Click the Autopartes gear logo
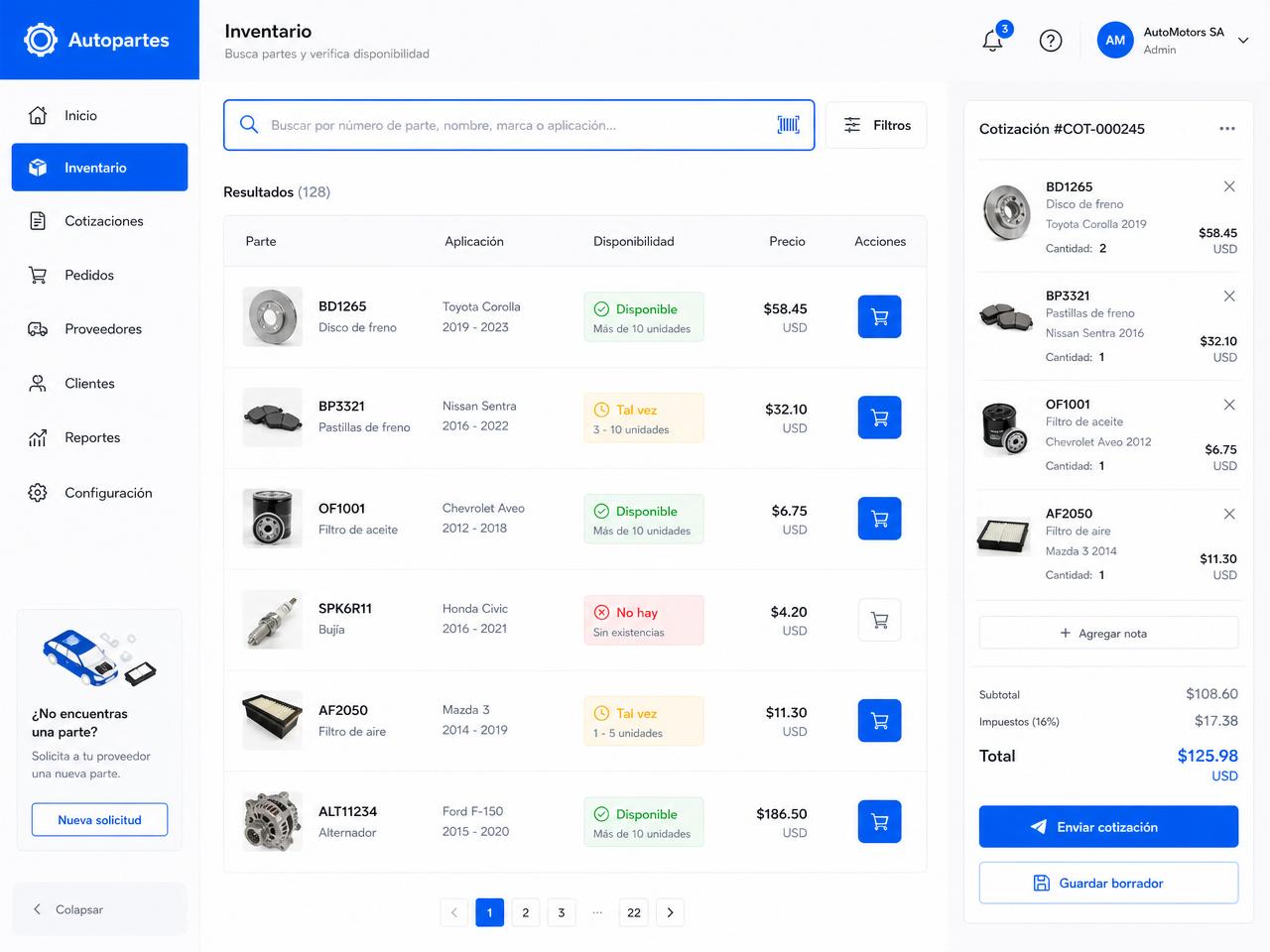 41,40
